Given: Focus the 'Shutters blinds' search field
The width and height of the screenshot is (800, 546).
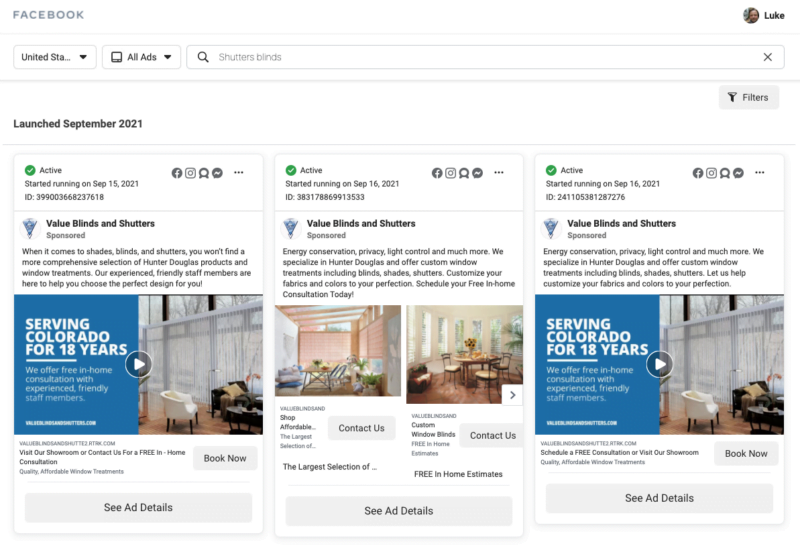Looking at the screenshot, I should (485, 57).
